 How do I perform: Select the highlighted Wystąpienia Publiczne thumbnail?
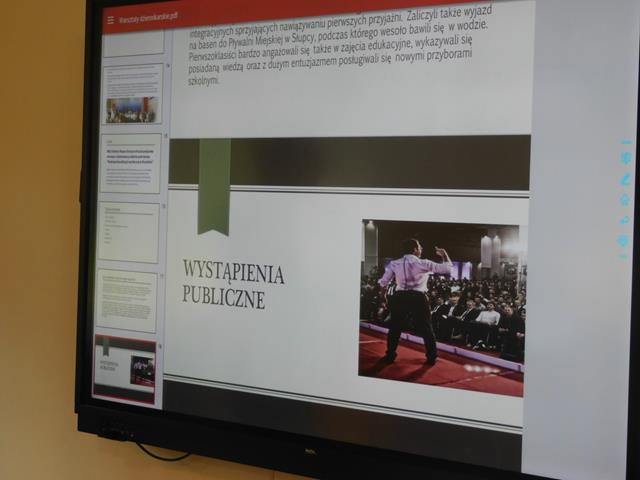coord(125,370)
